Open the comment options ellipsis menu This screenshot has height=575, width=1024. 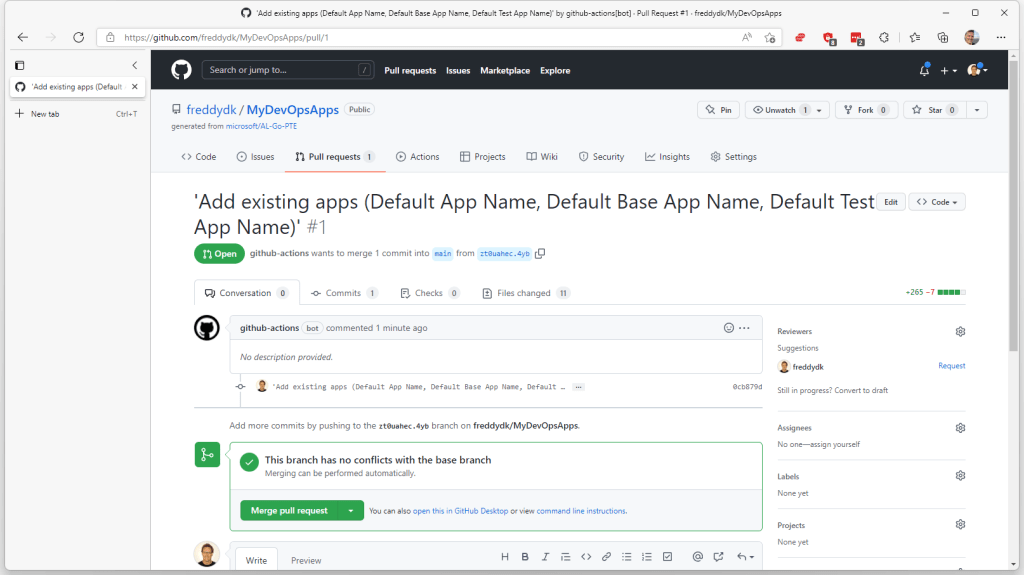pyautogui.click(x=744, y=328)
